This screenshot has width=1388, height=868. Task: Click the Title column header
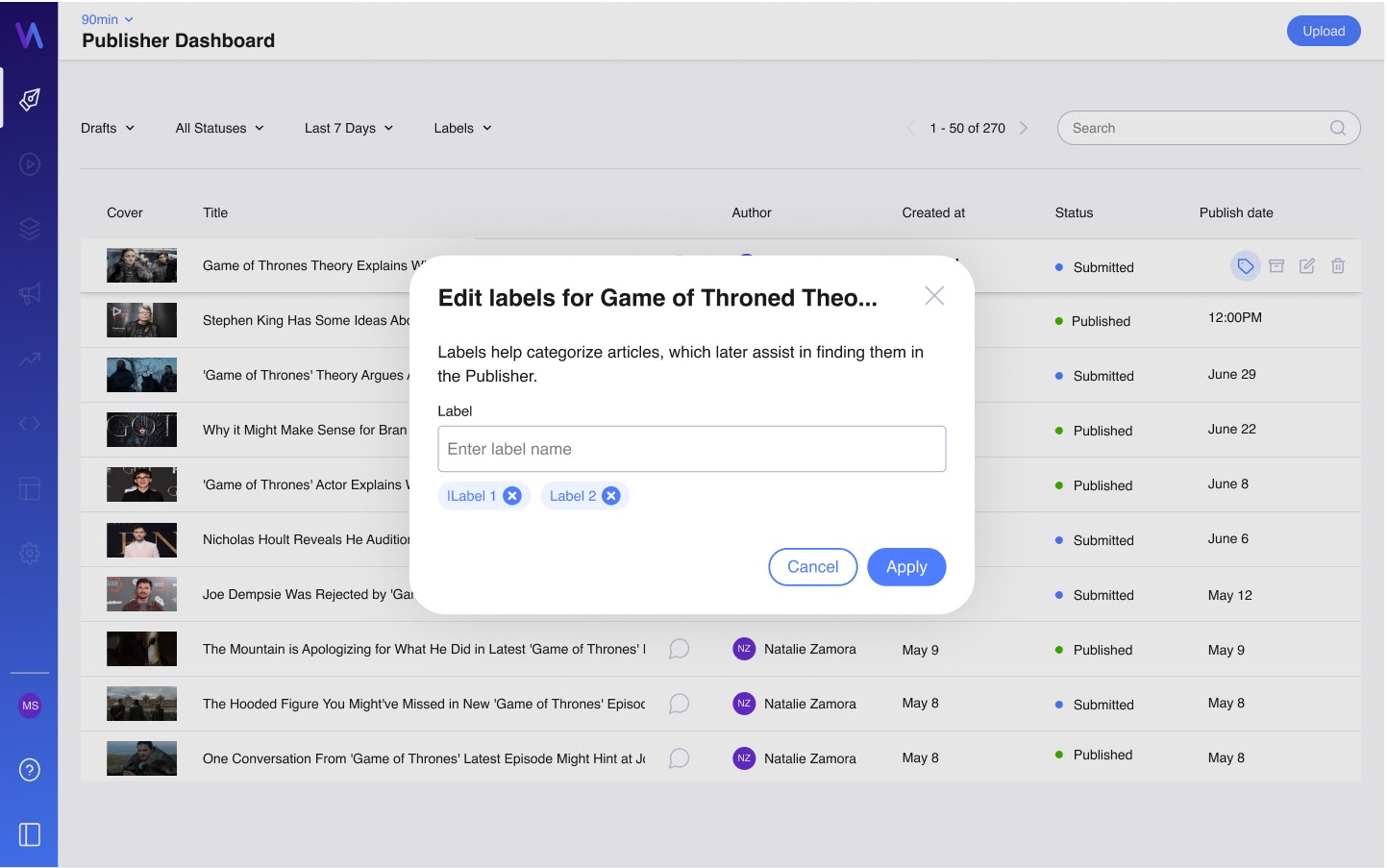tap(215, 212)
